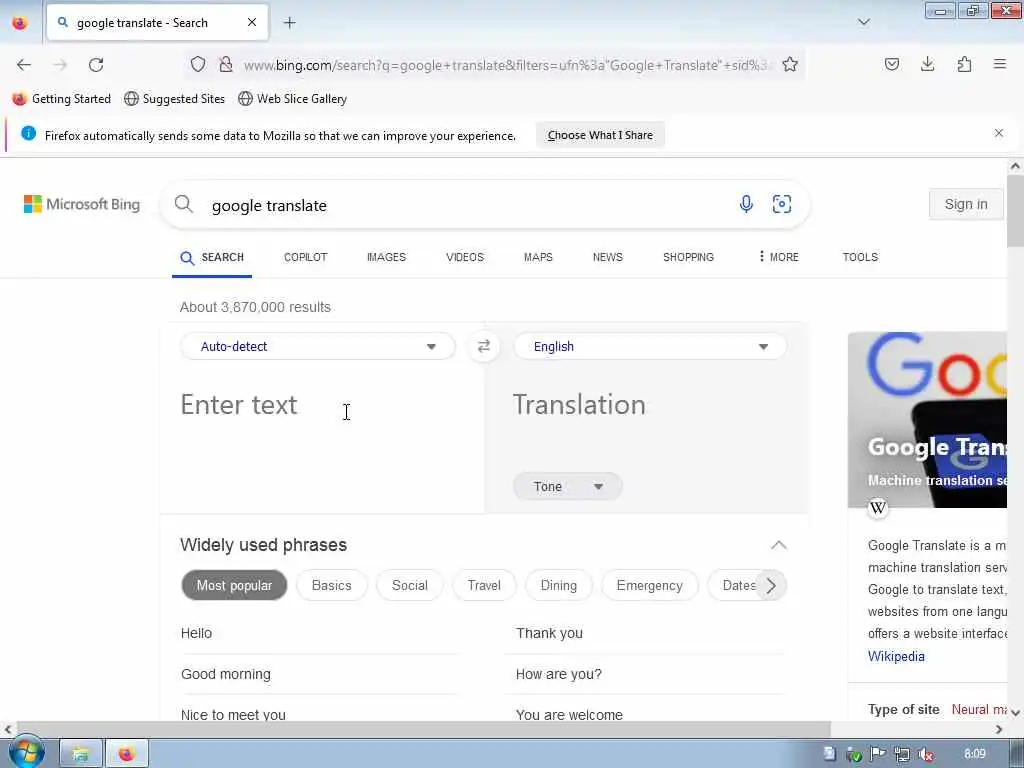Open the Firefox downloads panel
The width and height of the screenshot is (1024, 768).
[x=927, y=64]
